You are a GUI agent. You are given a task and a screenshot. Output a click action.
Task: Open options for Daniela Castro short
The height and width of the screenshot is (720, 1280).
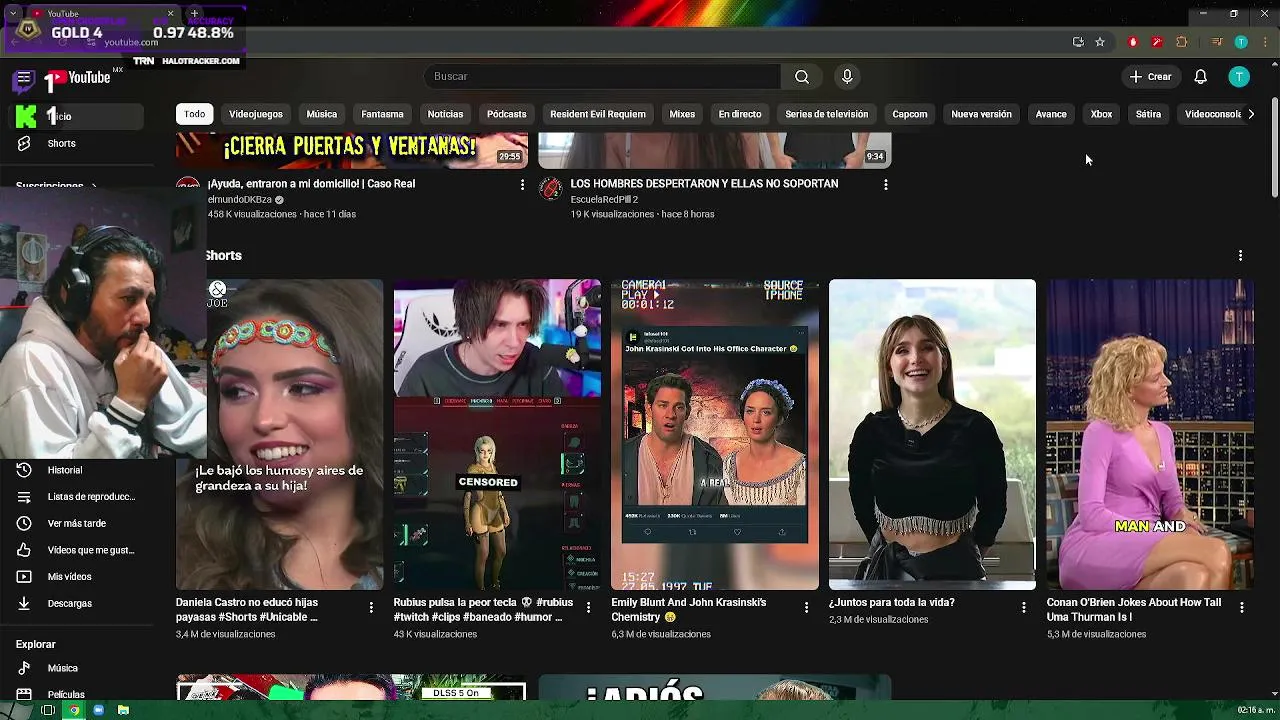click(371, 607)
